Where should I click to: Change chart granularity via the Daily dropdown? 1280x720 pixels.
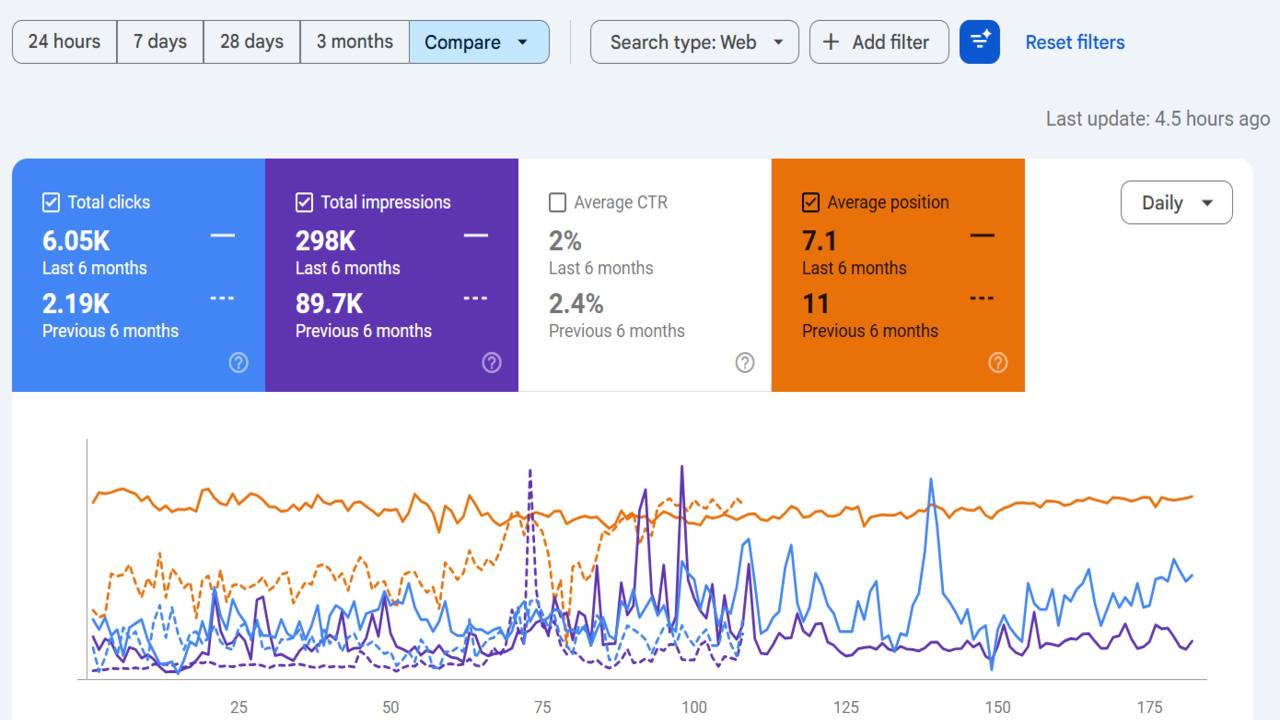[x=1176, y=202]
